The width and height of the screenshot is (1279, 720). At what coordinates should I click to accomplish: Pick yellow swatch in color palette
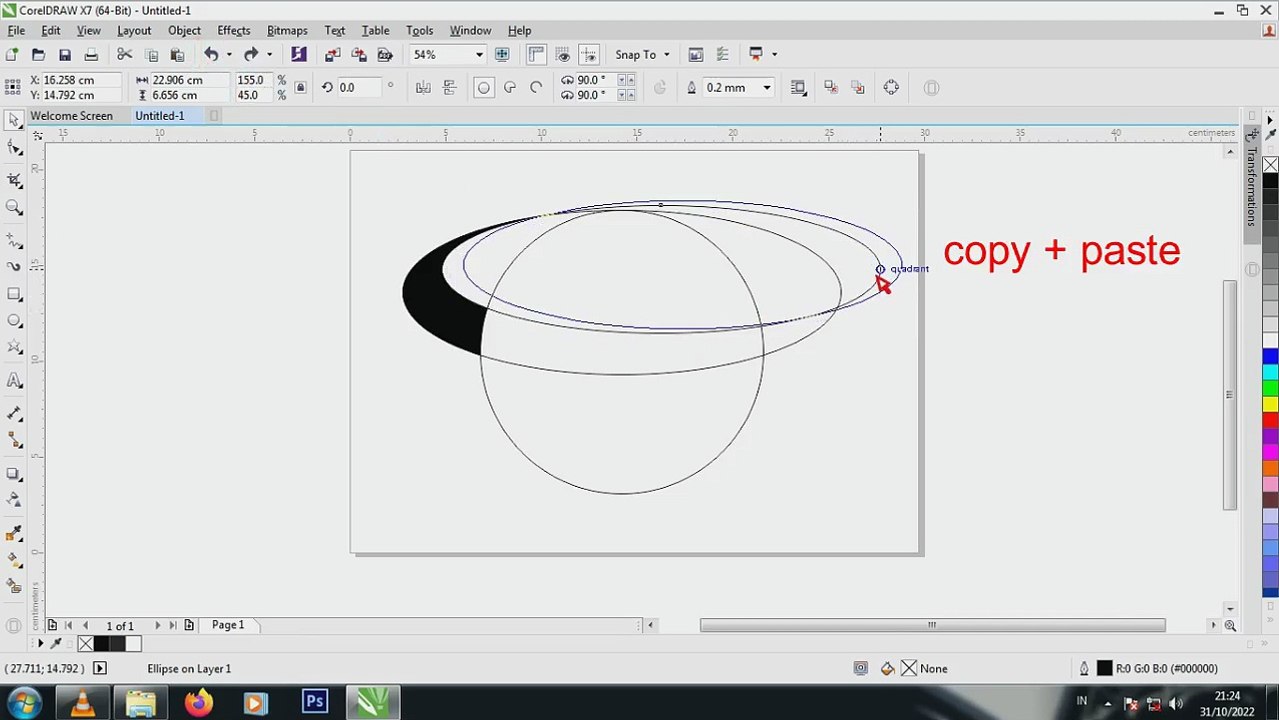[x=1270, y=404]
